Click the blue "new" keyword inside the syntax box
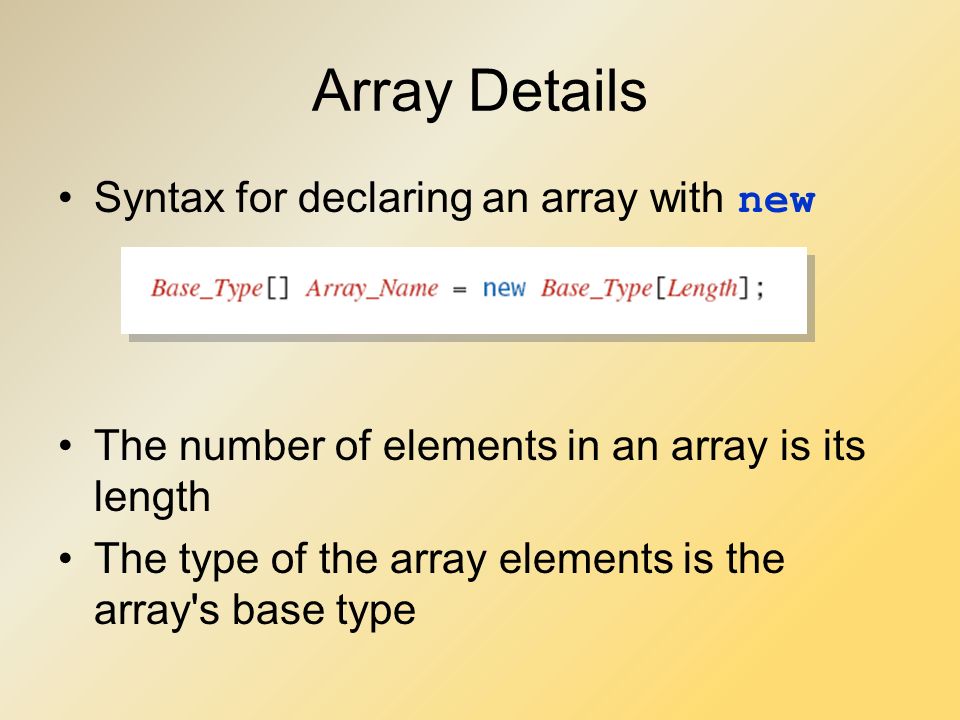The height and width of the screenshot is (720, 960). coord(504,288)
